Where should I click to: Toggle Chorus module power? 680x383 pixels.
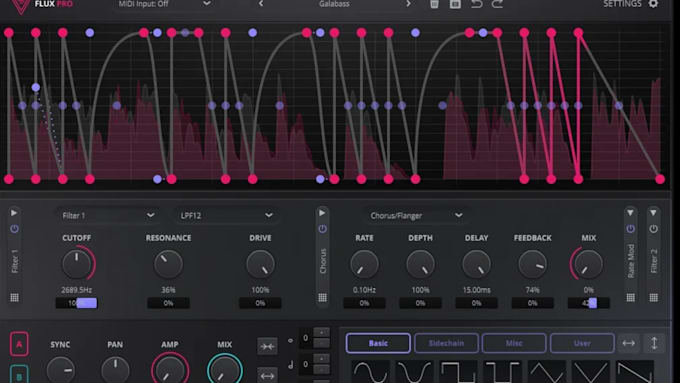(x=322, y=229)
